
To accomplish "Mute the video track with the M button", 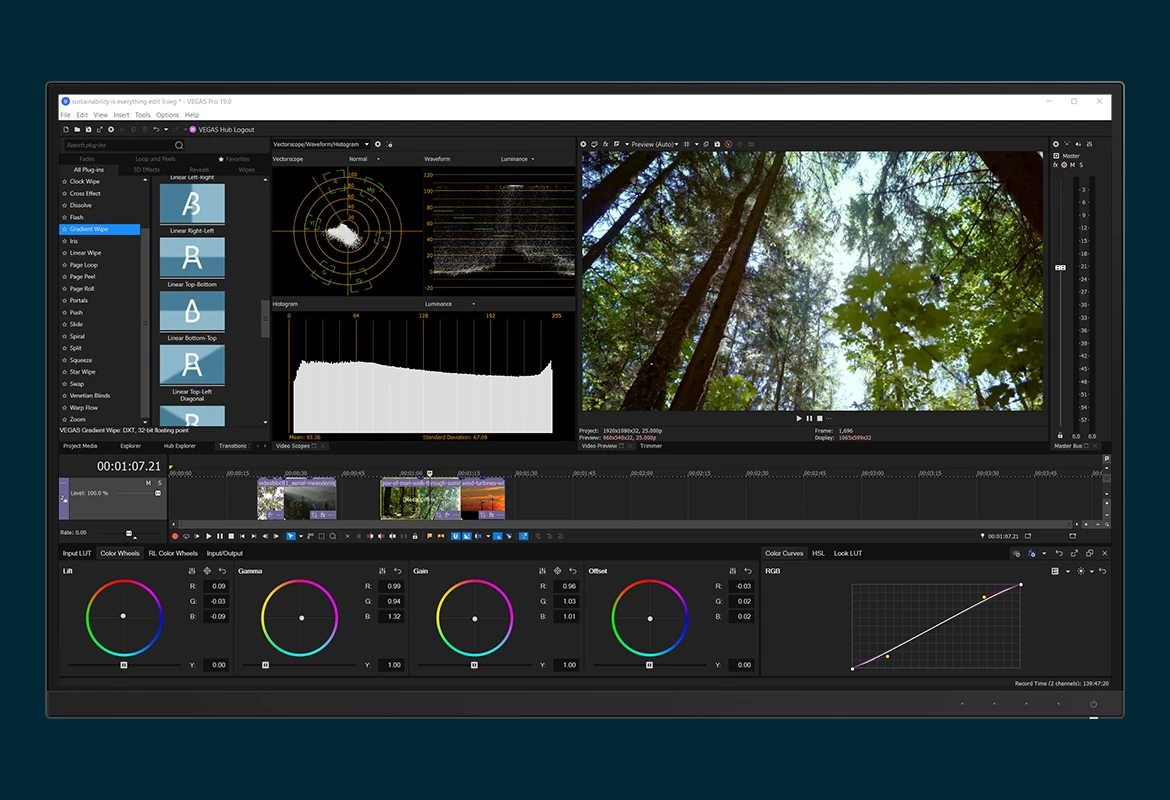I will pyautogui.click(x=148, y=482).
